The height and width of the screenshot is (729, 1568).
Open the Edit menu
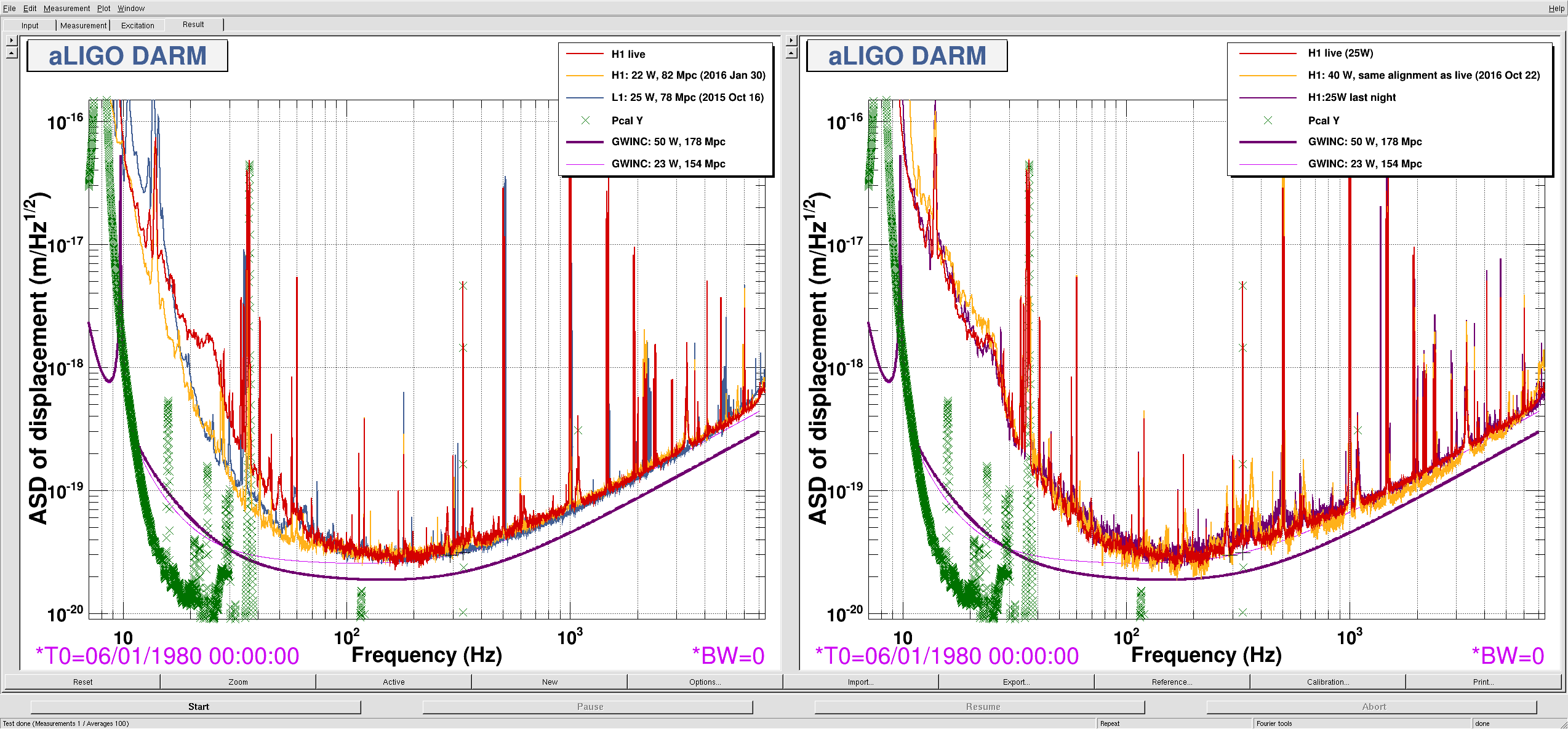[x=30, y=8]
